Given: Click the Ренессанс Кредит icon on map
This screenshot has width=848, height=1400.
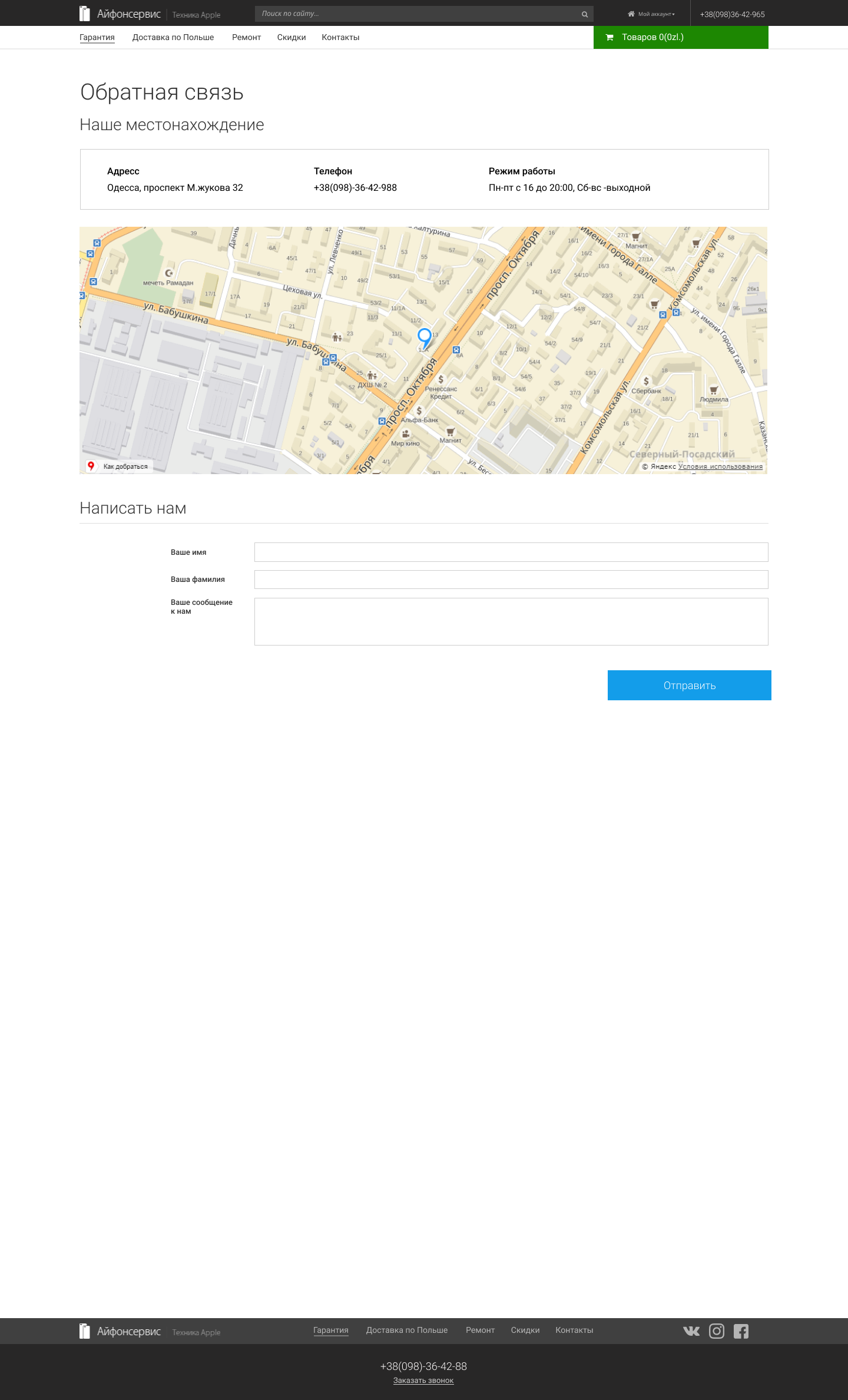Looking at the screenshot, I should coord(440,379).
